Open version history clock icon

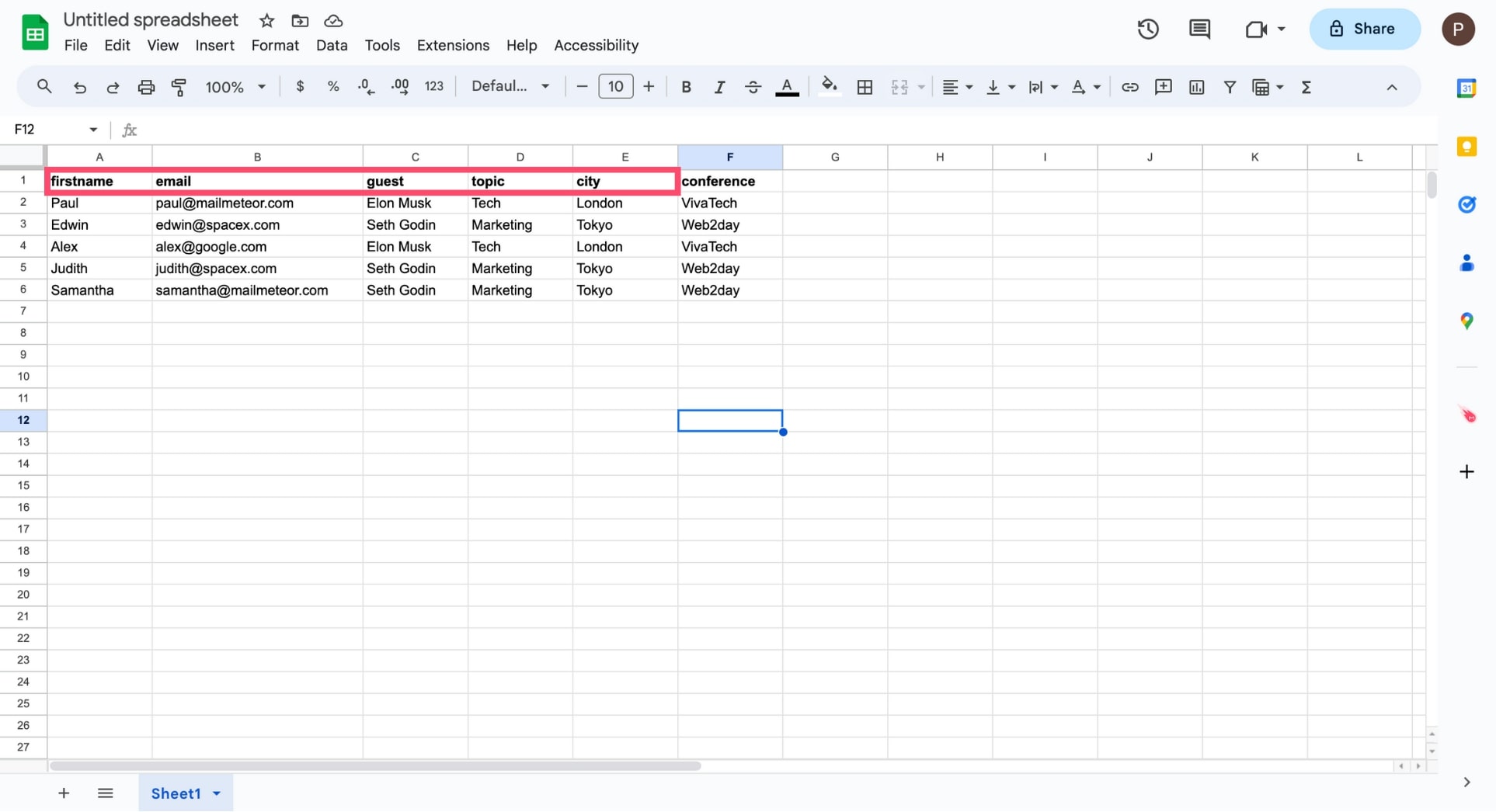(1148, 29)
